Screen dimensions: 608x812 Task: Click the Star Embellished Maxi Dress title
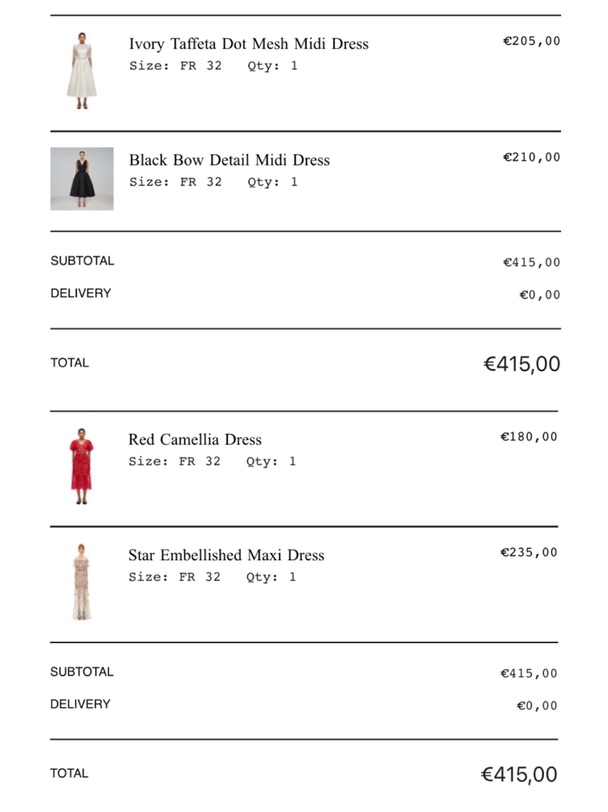pos(226,555)
